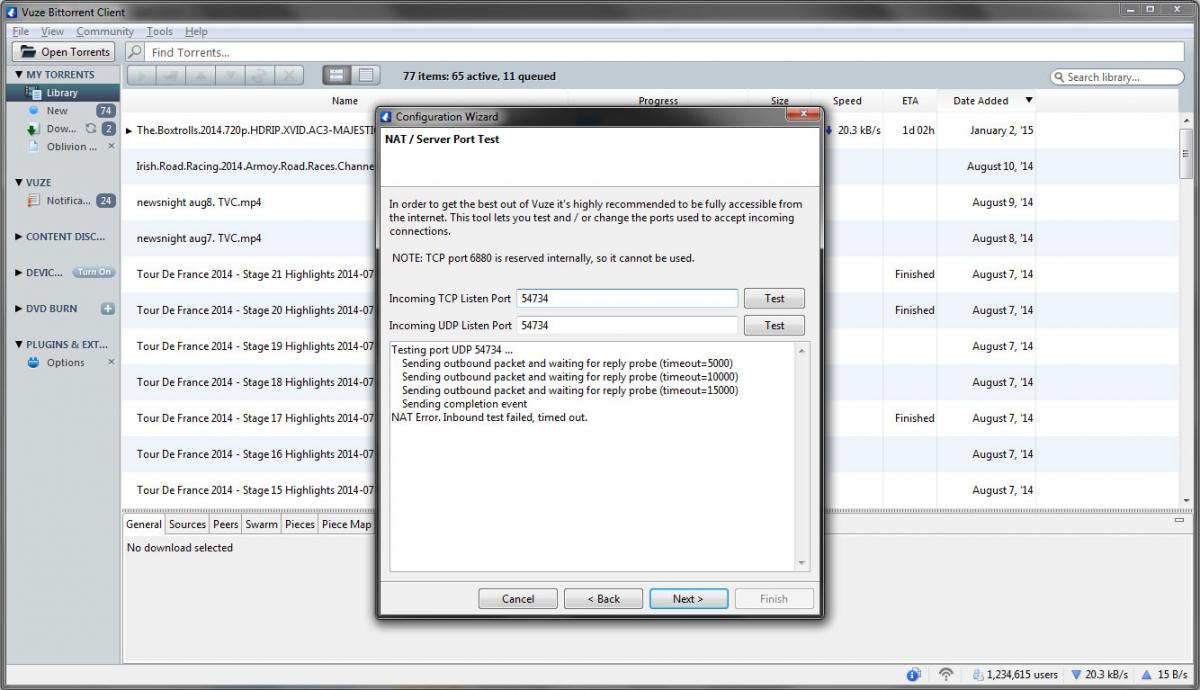This screenshot has height=690, width=1200.
Task: Open the Options plugin sidebar entry
Action: 65,363
